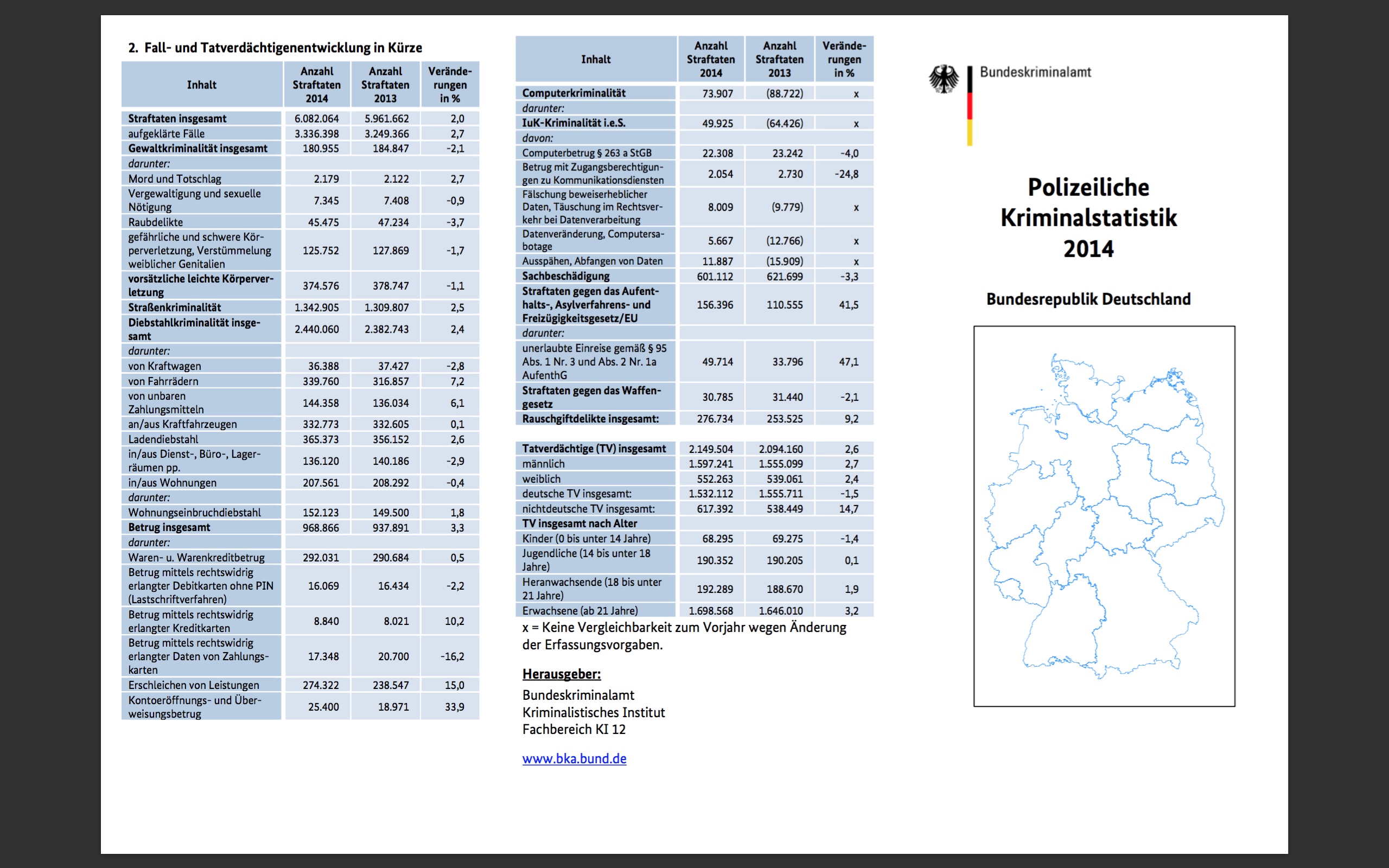Click 'Gewaltkriminalität insgesamt' label
This screenshot has height=868, width=1389.
point(198,148)
